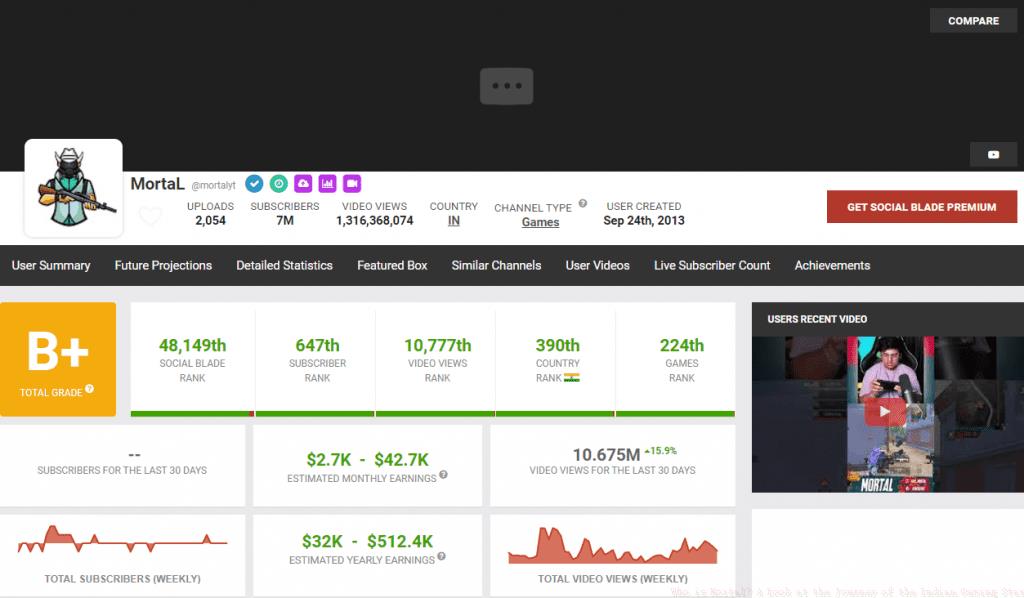Click the blue verified checkmark badge

click(255, 184)
